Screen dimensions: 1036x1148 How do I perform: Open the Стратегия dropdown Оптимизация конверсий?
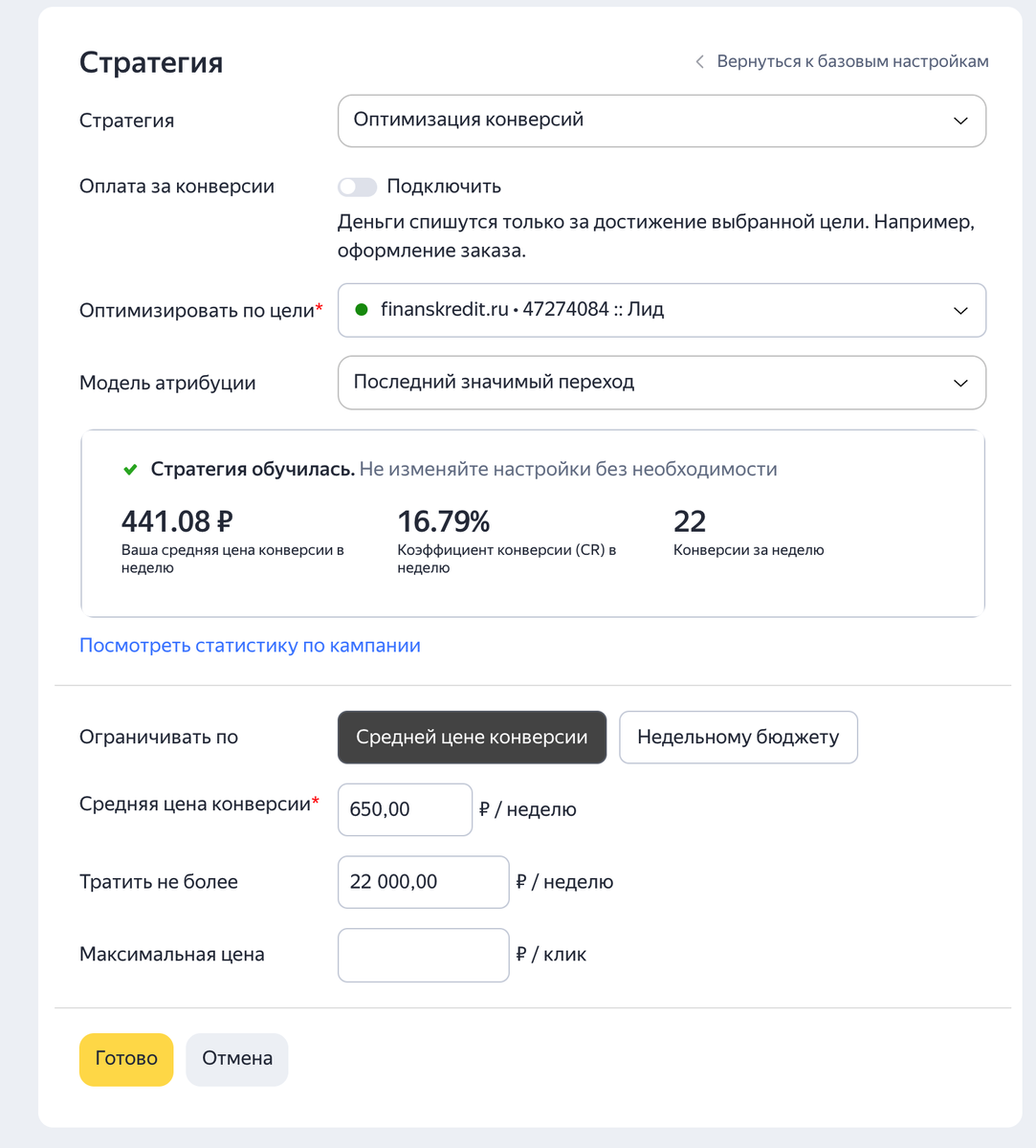662,121
